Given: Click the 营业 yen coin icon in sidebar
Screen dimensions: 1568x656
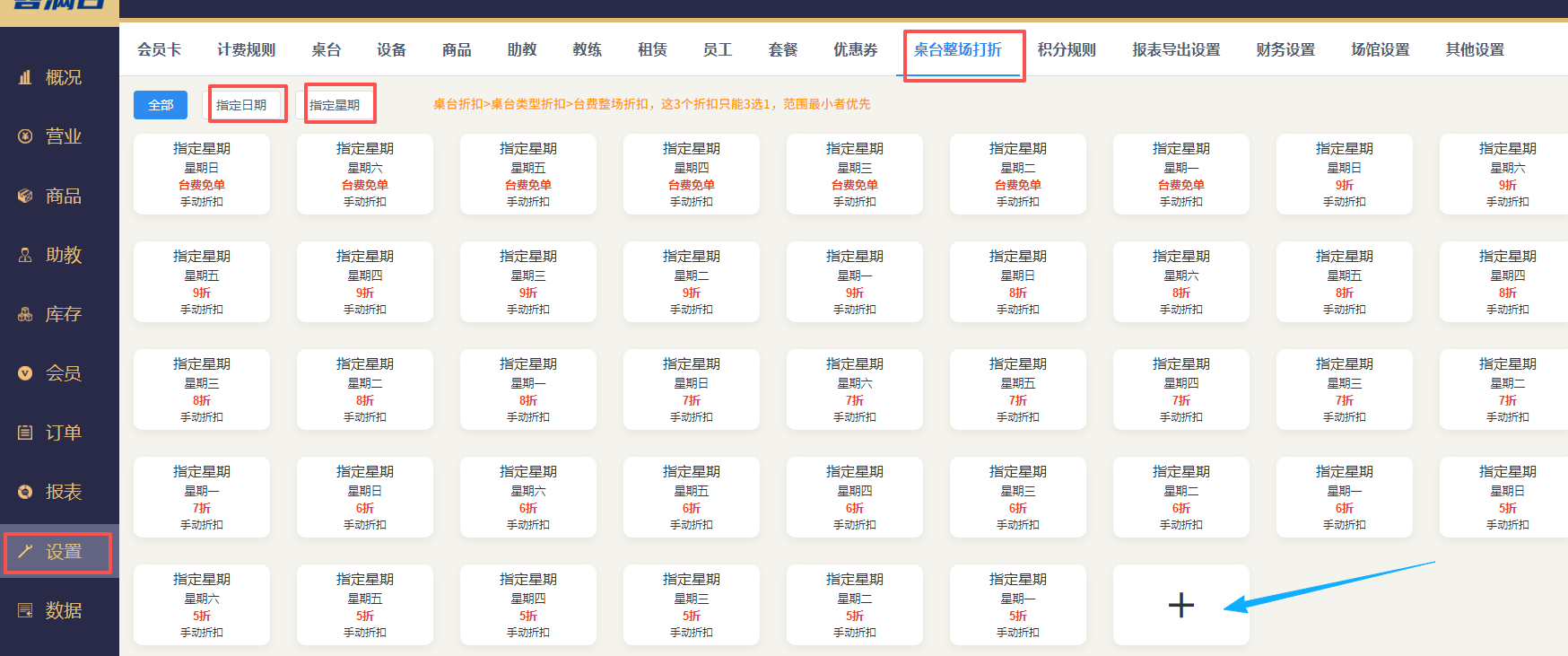Looking at the screenshot, I should [x=25, y=136].
